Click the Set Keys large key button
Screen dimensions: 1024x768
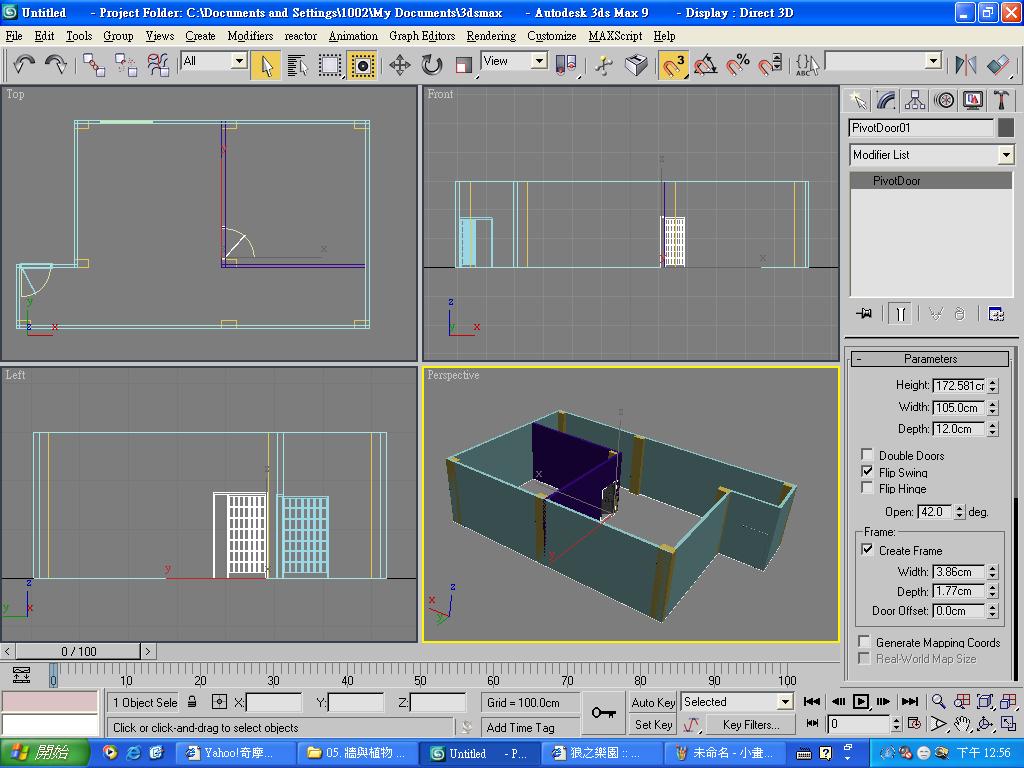tap(603, 713)
